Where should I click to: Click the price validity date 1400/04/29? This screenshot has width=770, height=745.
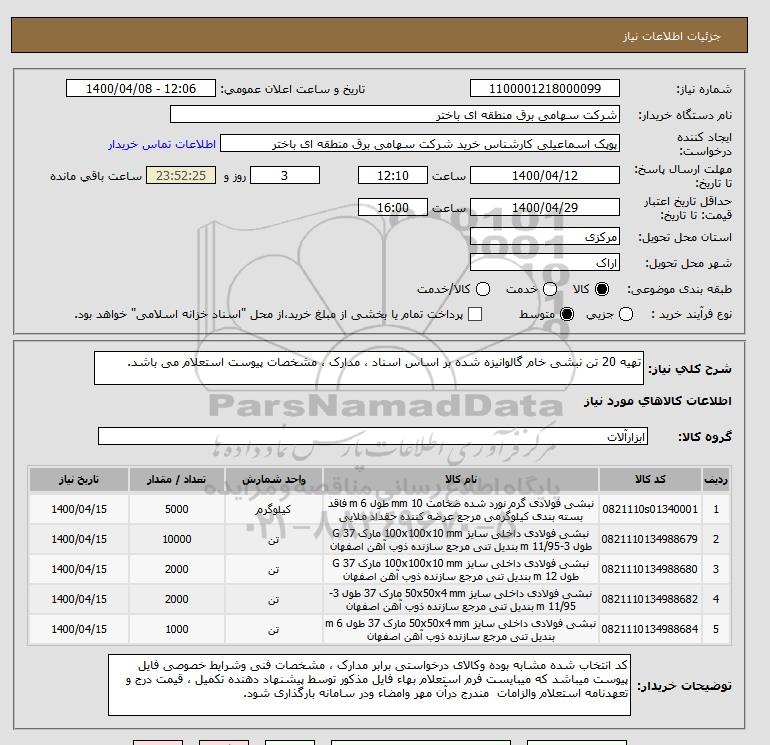545,207
